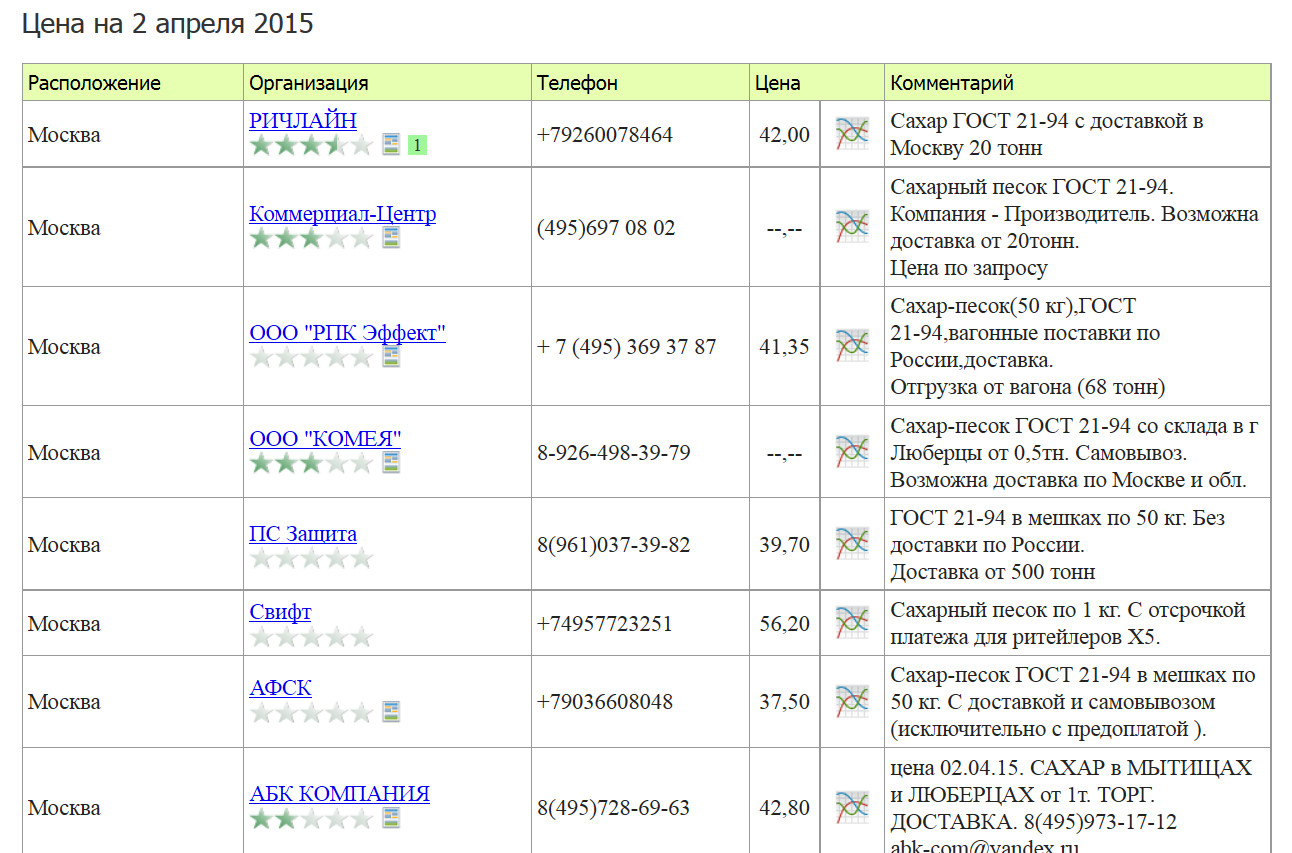
Task: Open the Коммерциал-Центр link
Action: (342, 214)
